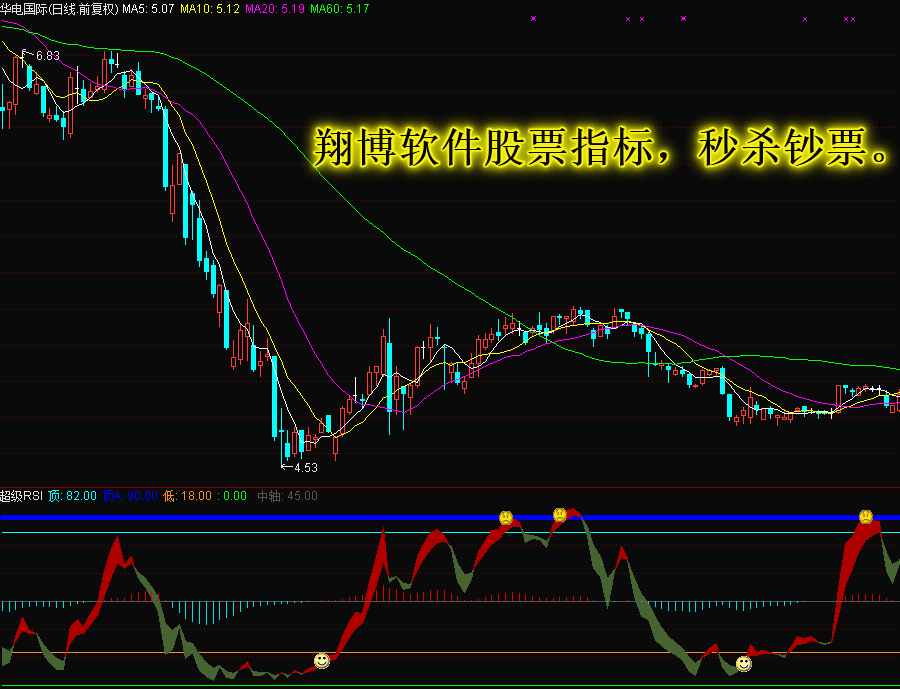Click the 超级RSI indicator name

(22, 496)
